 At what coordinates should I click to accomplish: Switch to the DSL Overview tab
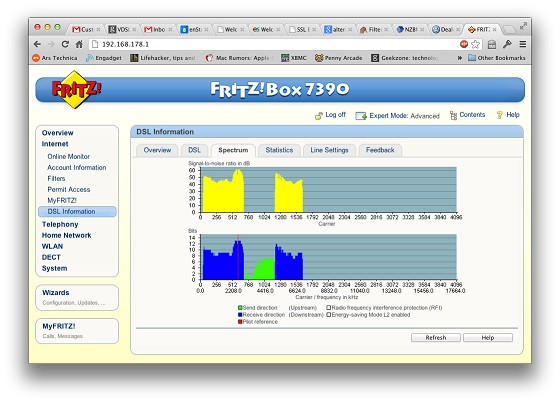pos(157,150)
